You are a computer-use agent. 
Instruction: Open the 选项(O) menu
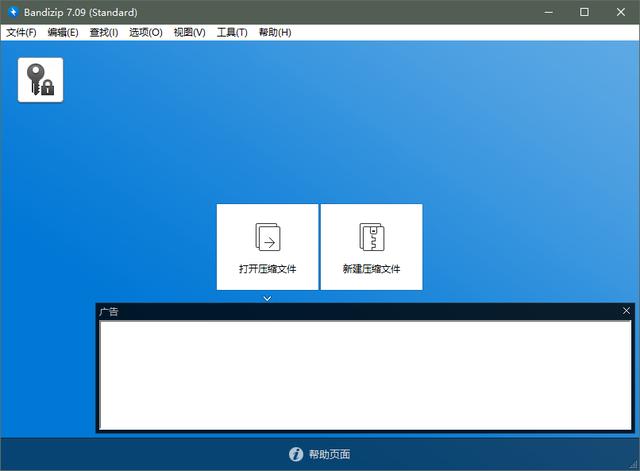[x=146, y=33]
